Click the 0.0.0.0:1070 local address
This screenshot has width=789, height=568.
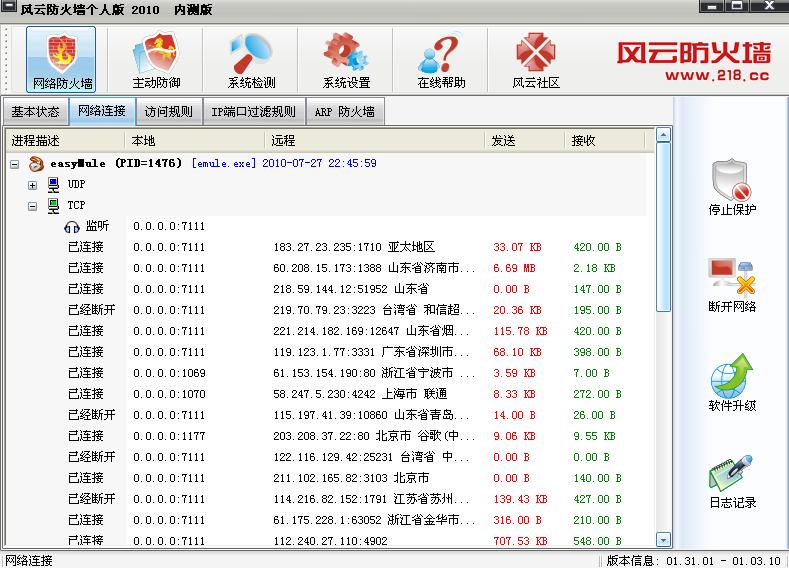169,394
